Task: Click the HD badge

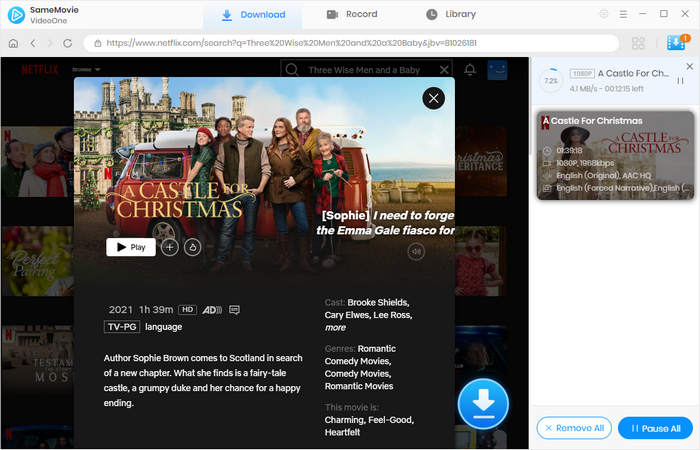Action: [x=188, y=309]
